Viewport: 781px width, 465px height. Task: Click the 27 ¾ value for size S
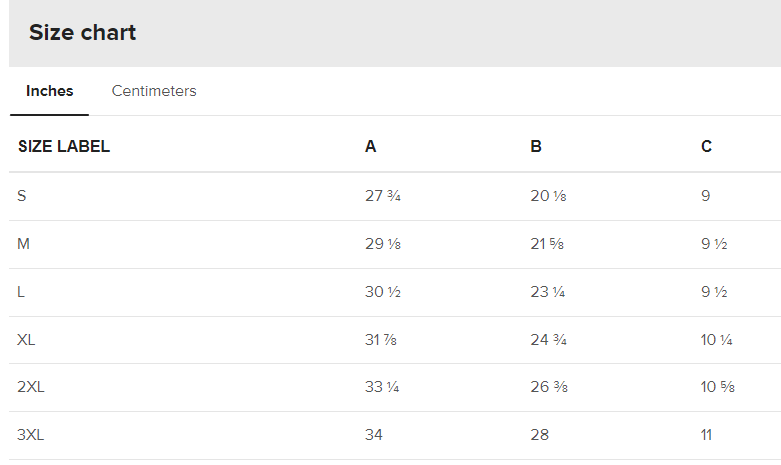point(383,196)
